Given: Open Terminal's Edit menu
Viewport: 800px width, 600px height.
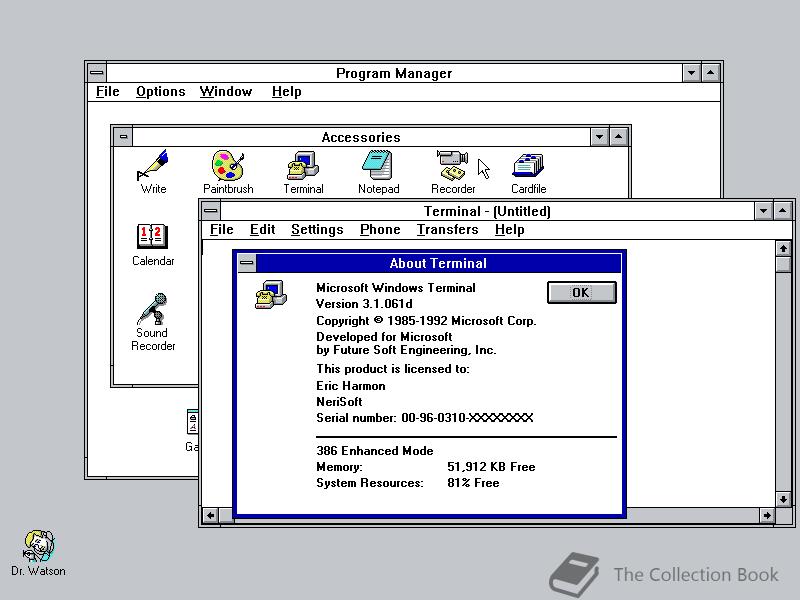Looking at the screenshot, I should click(262, 230).
